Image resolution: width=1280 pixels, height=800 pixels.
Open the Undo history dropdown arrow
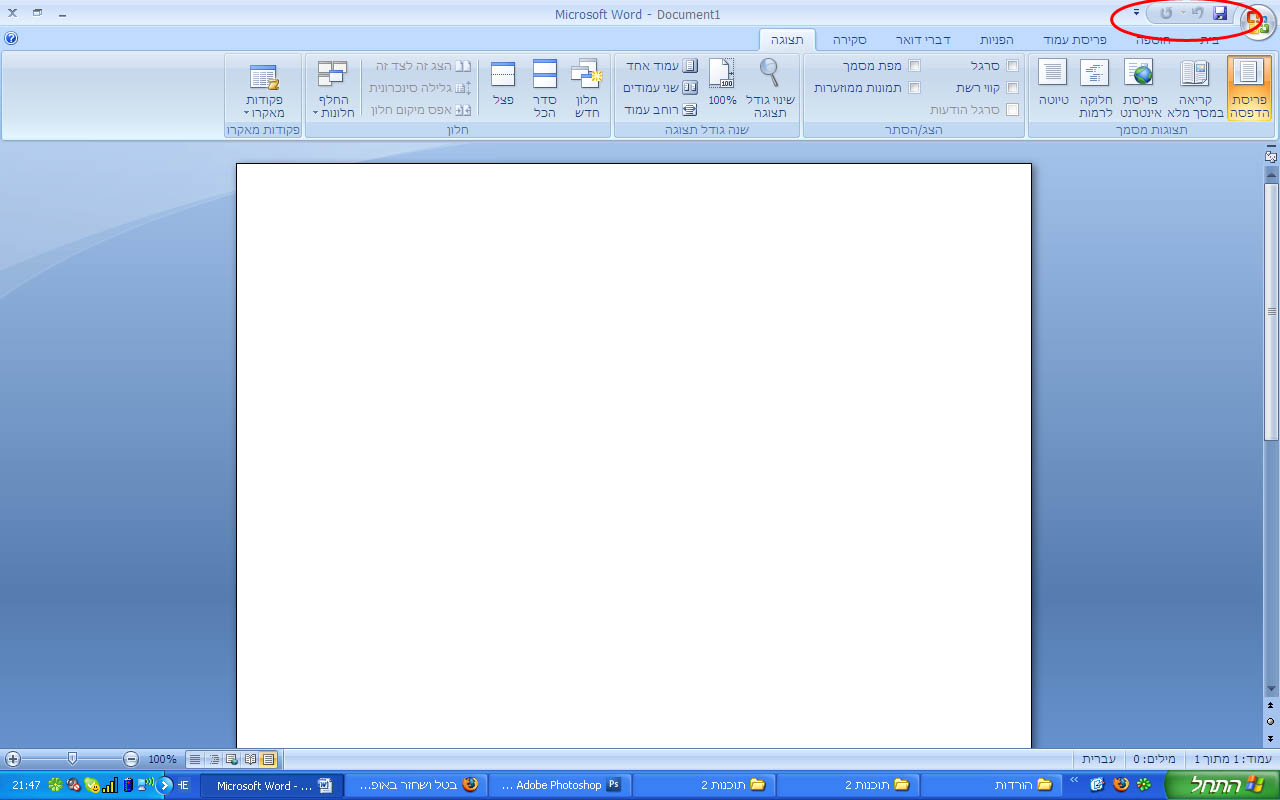(x=1184, y=14)
